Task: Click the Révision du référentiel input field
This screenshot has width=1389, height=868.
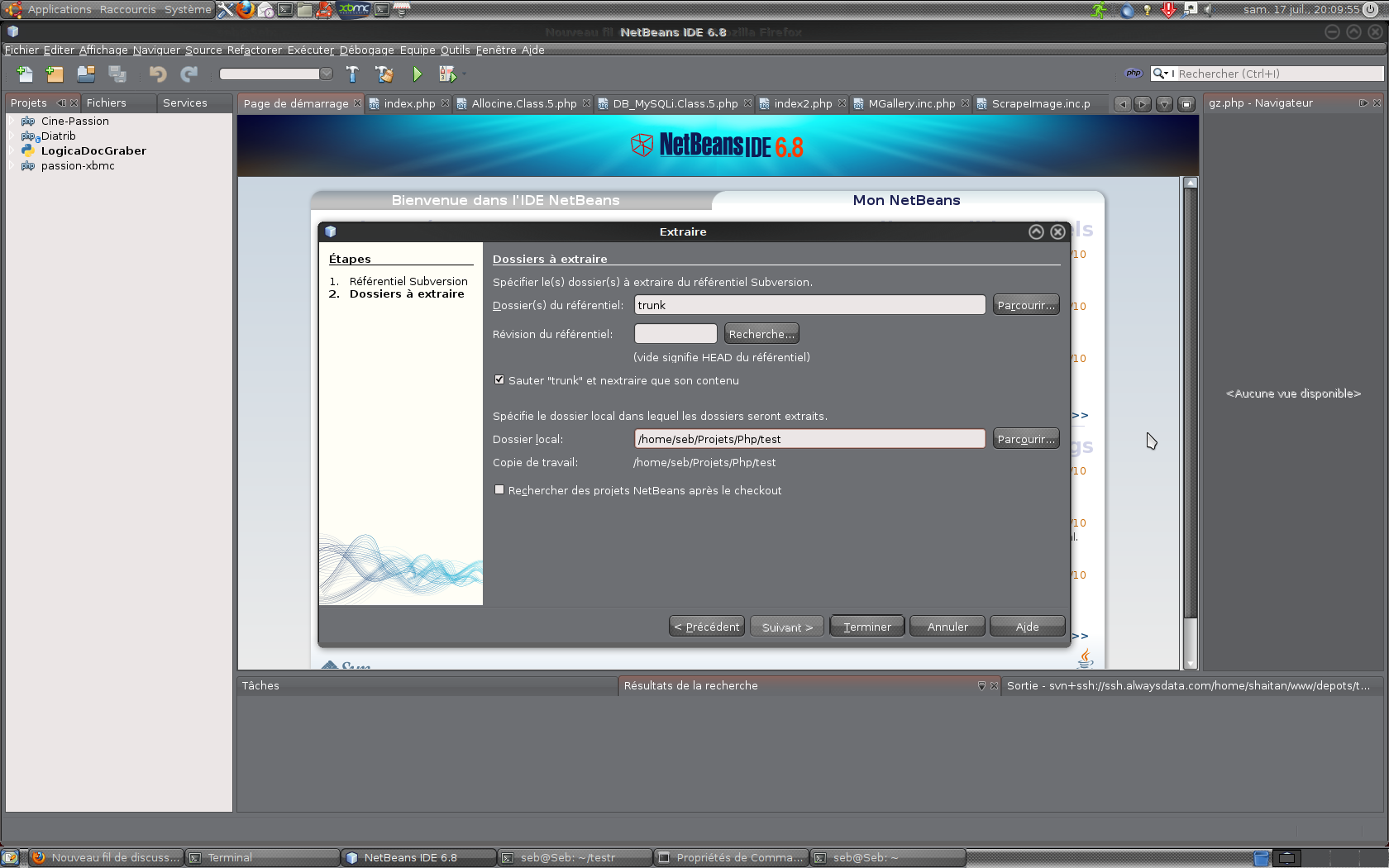Action: [x=675, y=334]
